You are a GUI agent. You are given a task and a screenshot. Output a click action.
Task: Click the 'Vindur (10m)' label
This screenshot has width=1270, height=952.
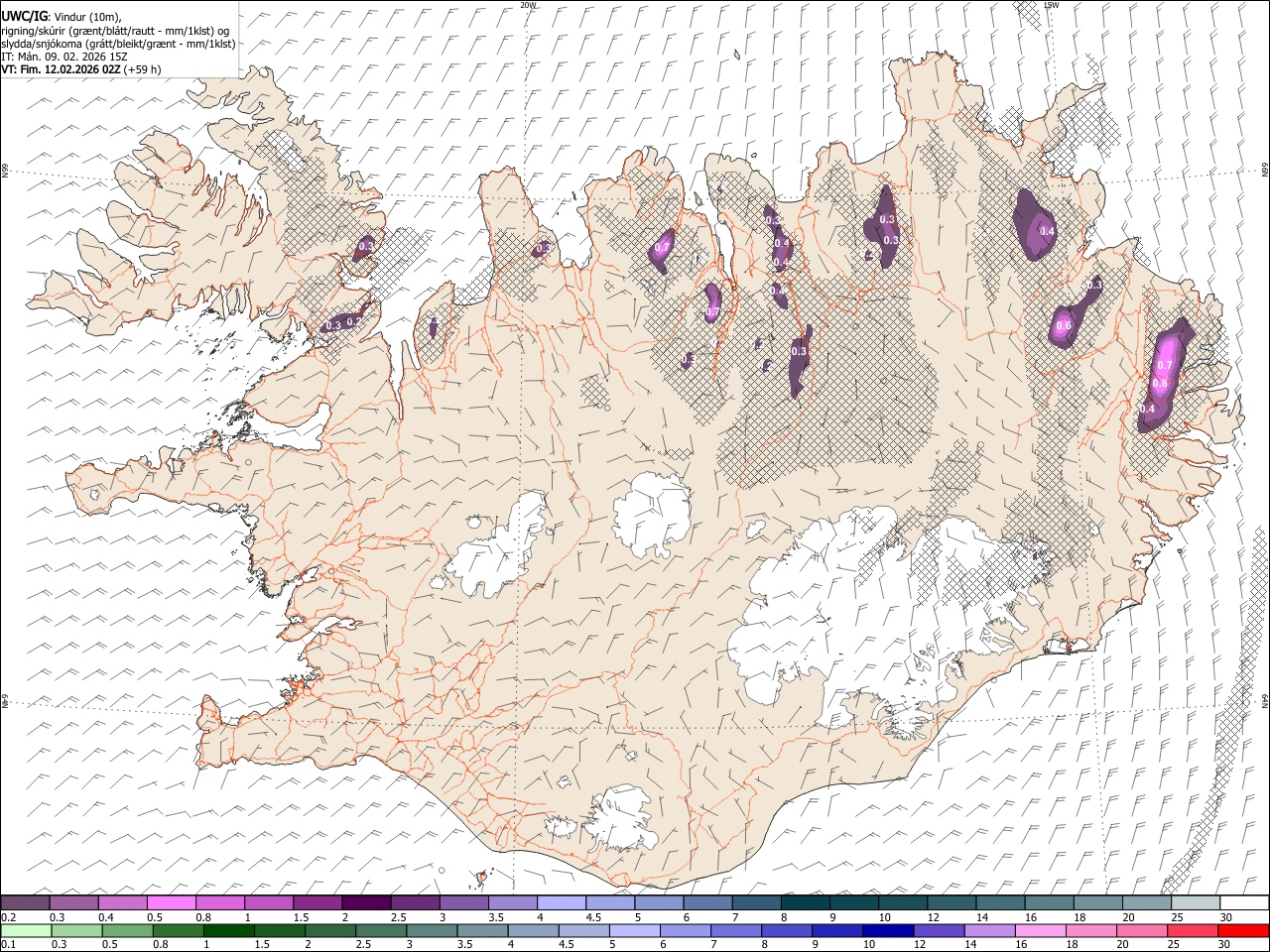click(x=87, y=17)
